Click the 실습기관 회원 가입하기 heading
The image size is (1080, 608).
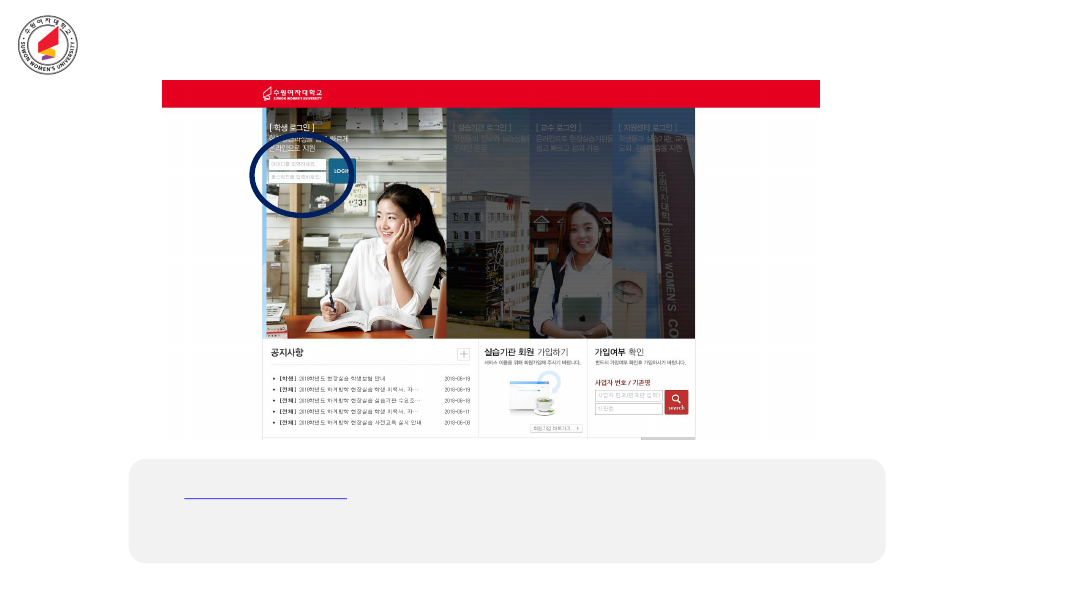526,352
